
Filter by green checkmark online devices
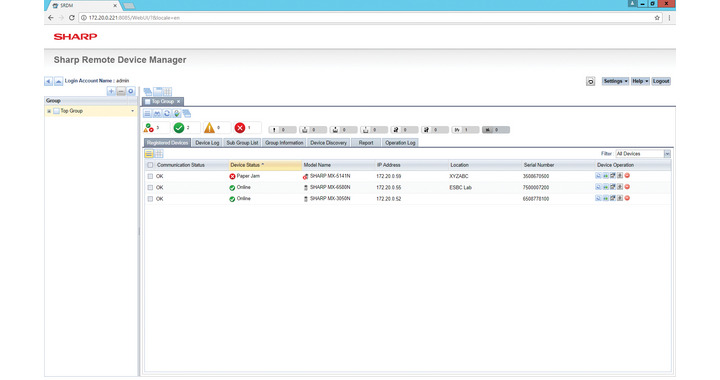[x=179, y=128]
